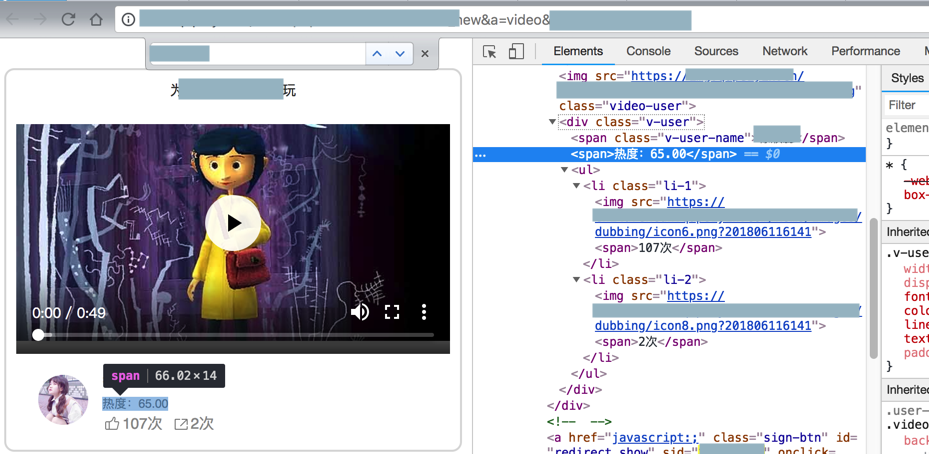
Task: Collapse the ul node
Action: [564, 170]
